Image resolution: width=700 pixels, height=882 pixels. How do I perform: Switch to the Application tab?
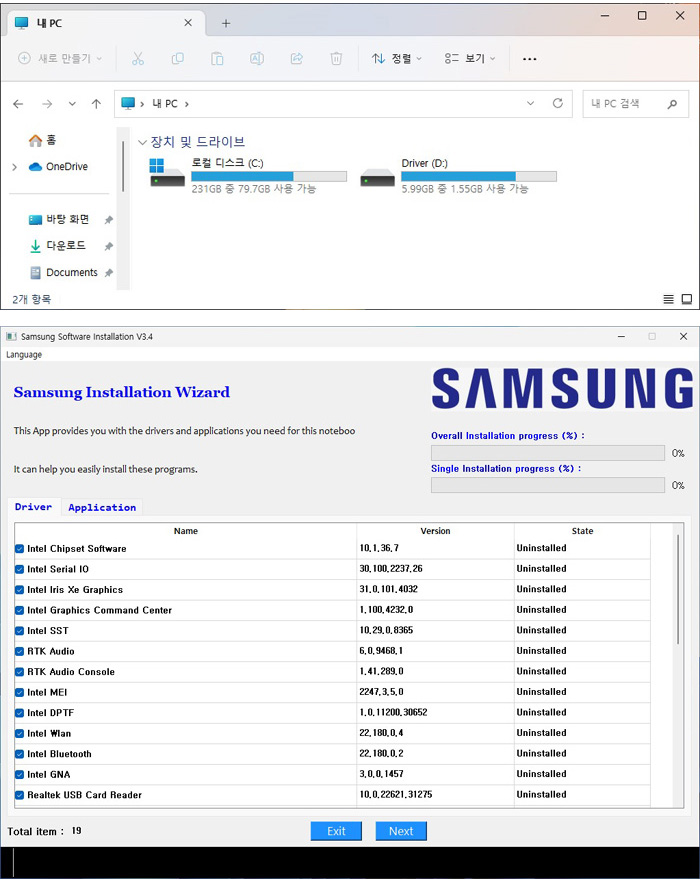pyautogui.click(x=102, y=507)
